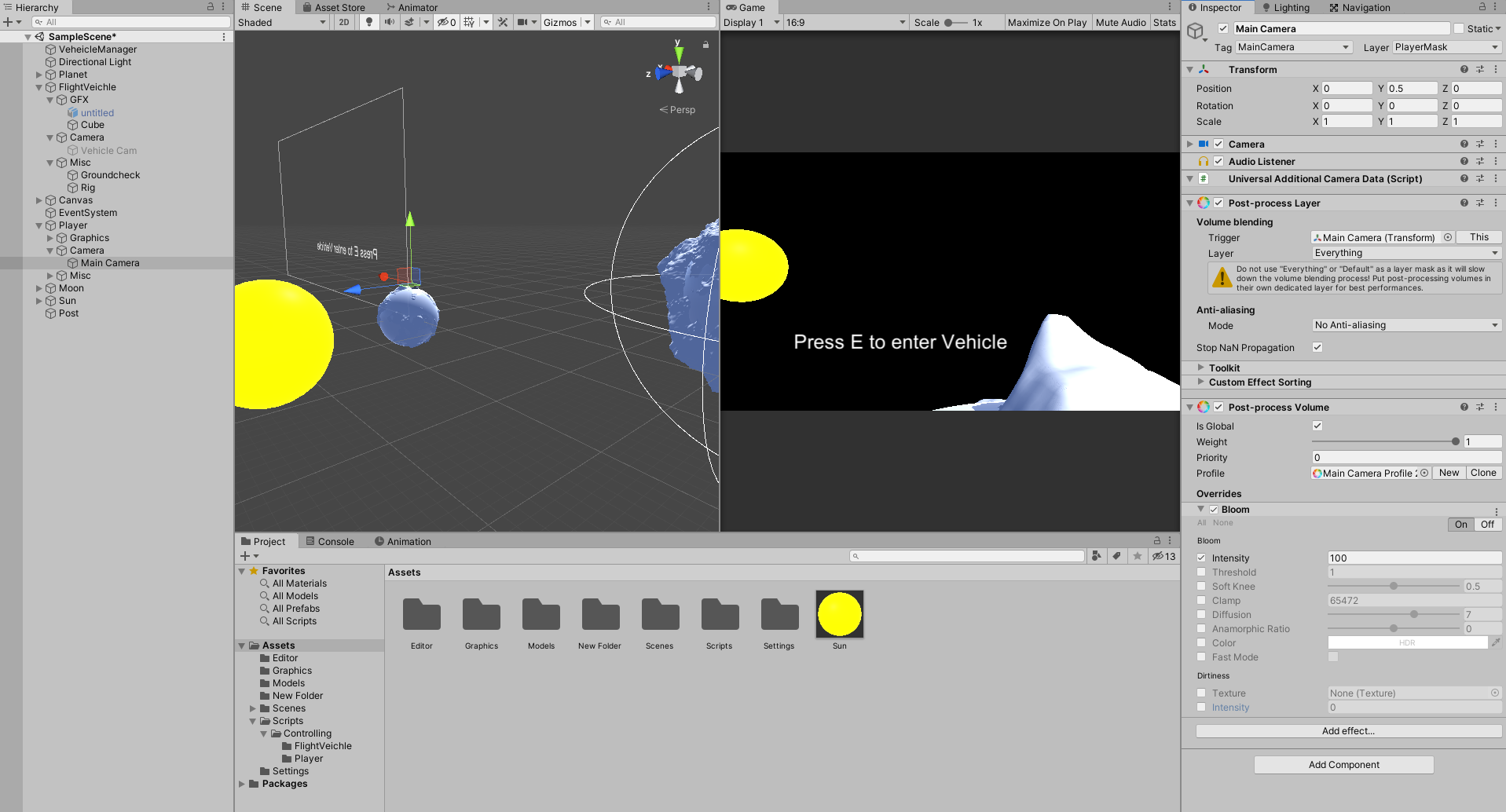Viewport: 1506px width, 812px height.
Task: Open the Tag MainCamera dropdown
Action: pos(1293,47)
